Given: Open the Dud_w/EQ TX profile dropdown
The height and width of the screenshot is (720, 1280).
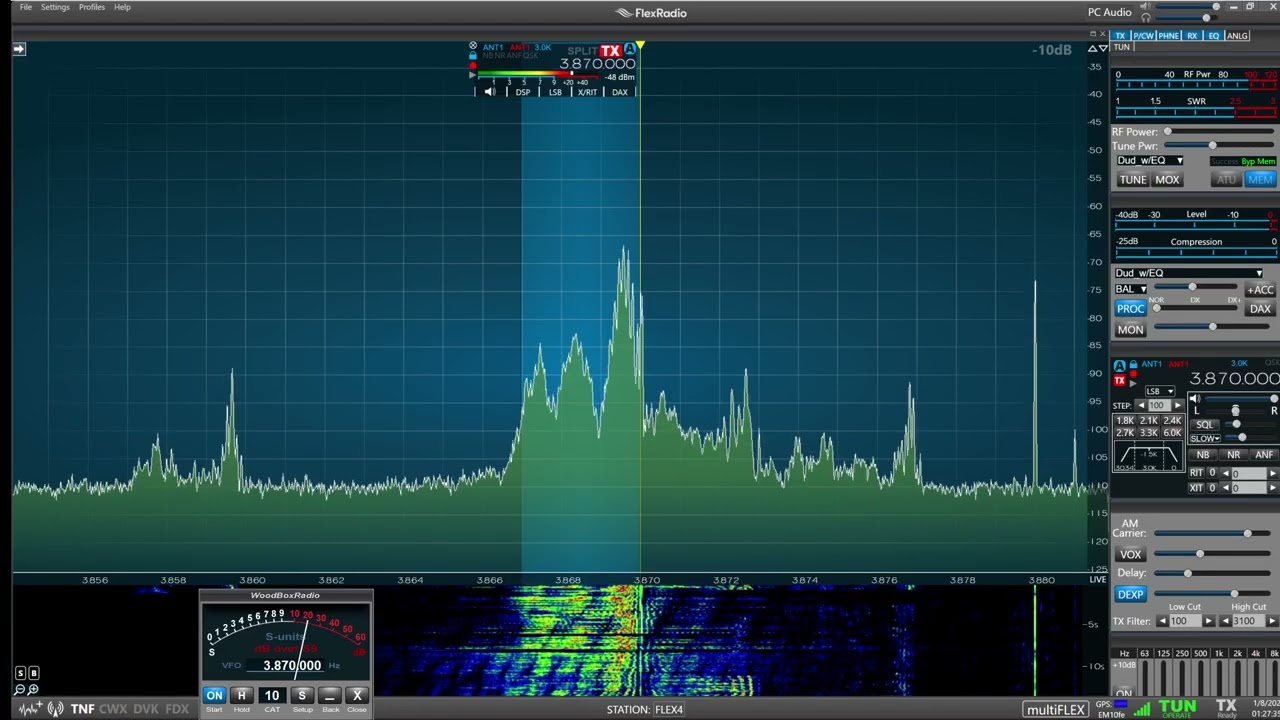Looking at the screenshot, I should click(x=1150, y=161).
